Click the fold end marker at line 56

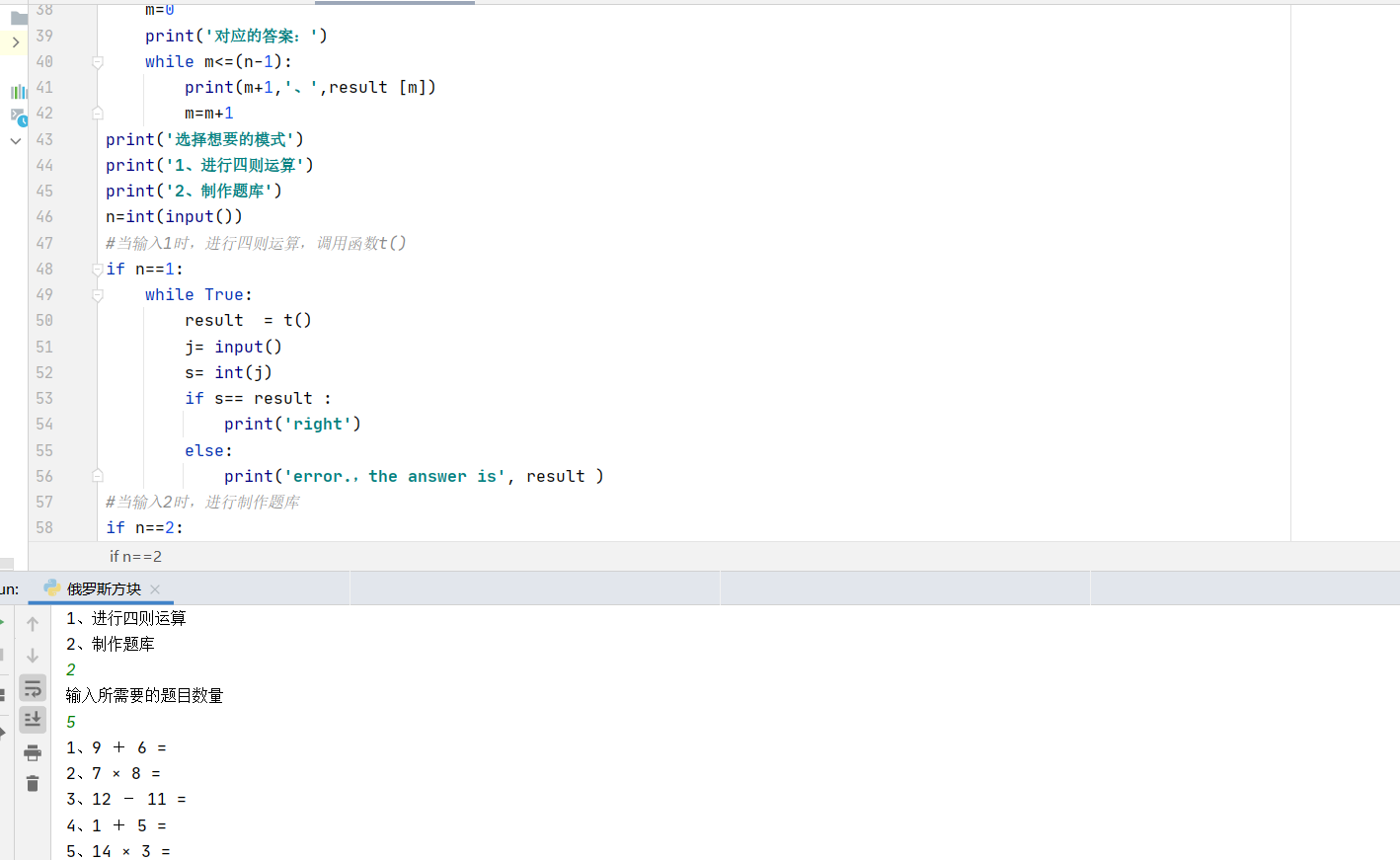98,476
